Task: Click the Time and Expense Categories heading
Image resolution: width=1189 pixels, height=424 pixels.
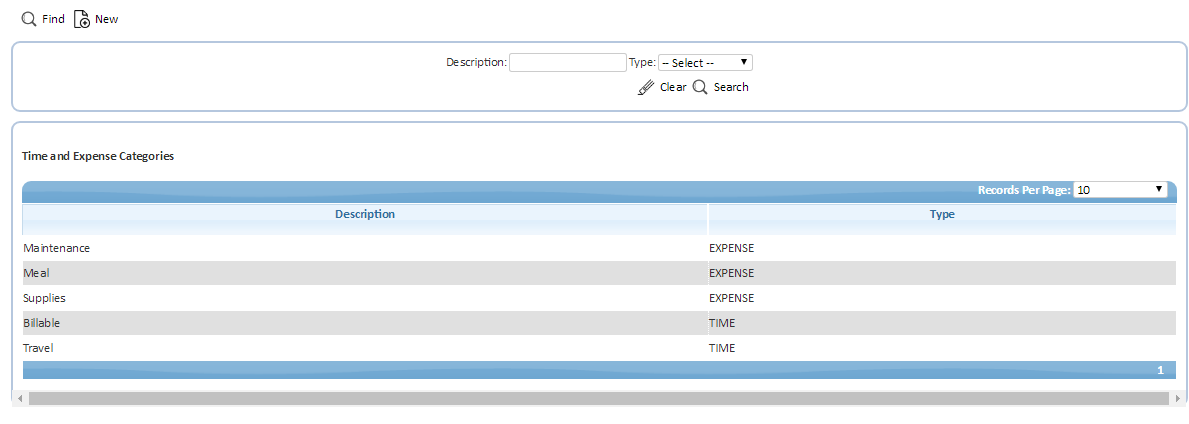Action: (x=99, y=155)
